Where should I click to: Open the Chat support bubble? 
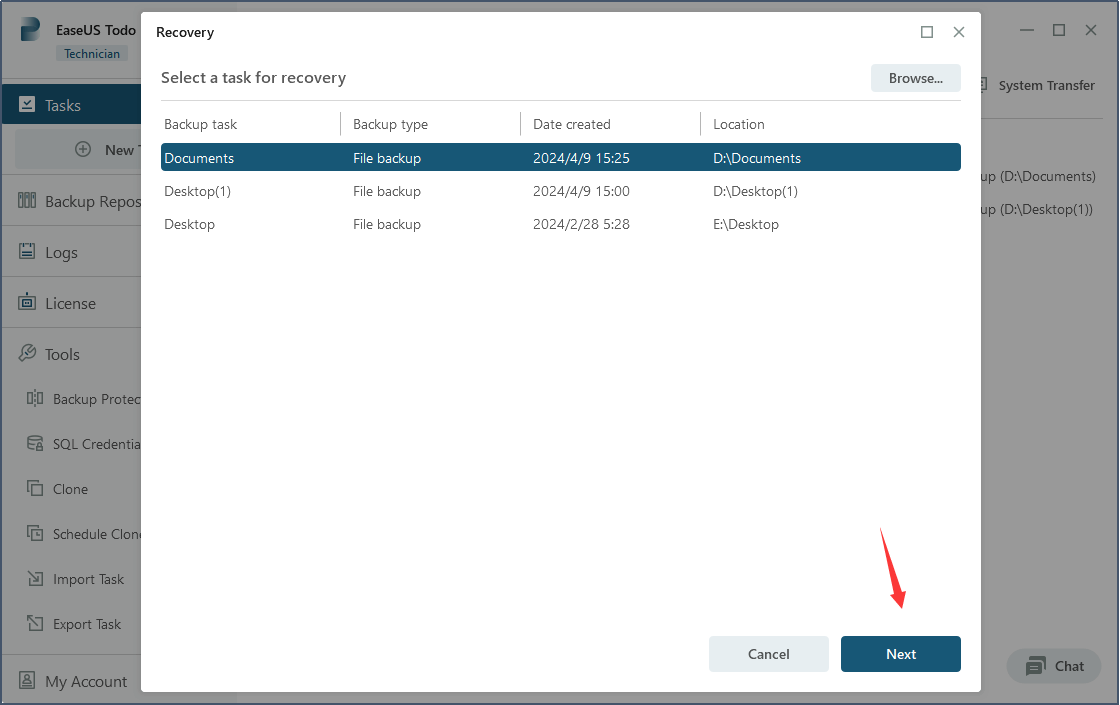pos(1053,666)
